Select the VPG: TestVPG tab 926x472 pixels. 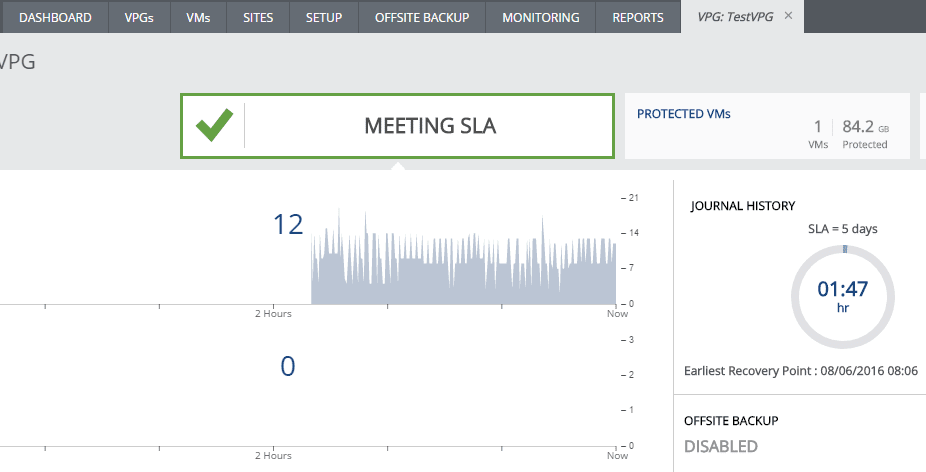(x=730, y=17)
